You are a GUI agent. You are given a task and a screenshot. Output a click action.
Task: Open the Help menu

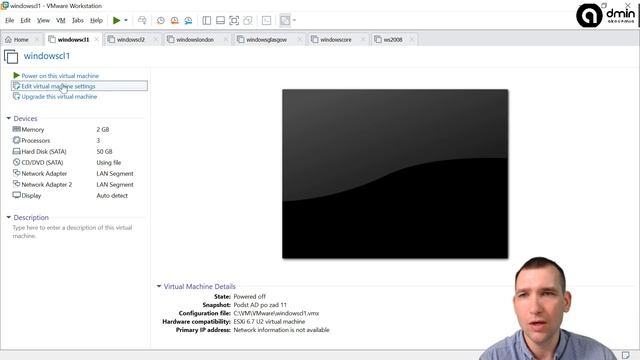coord(96,20)
